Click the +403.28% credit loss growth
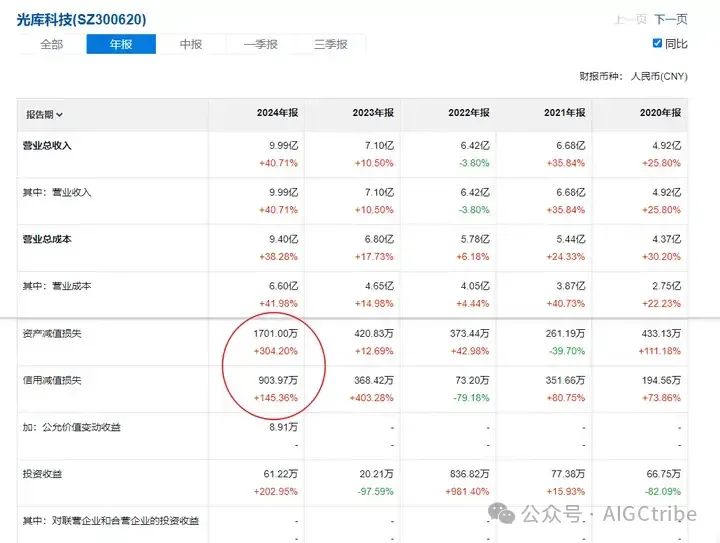 [x=371, y=398]
